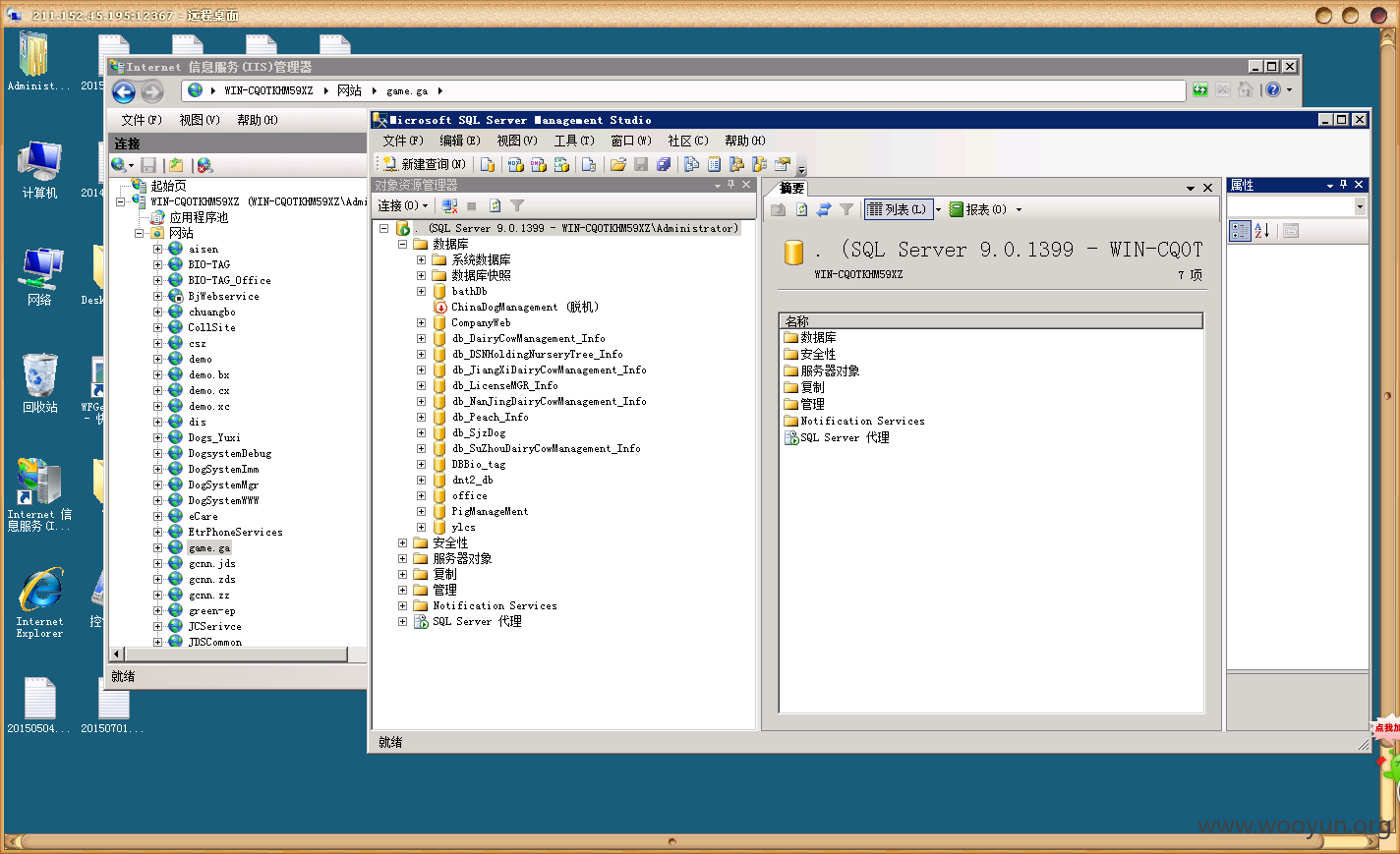Open the SSMS Edit menu
1400x854 pixels.
click(x=460, y=141)
